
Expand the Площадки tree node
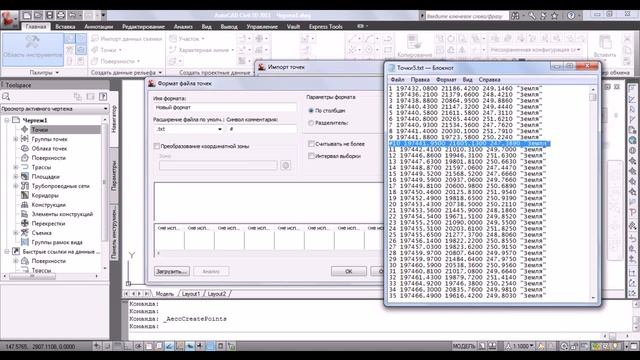pyautogui.click(x=16, y=177)
